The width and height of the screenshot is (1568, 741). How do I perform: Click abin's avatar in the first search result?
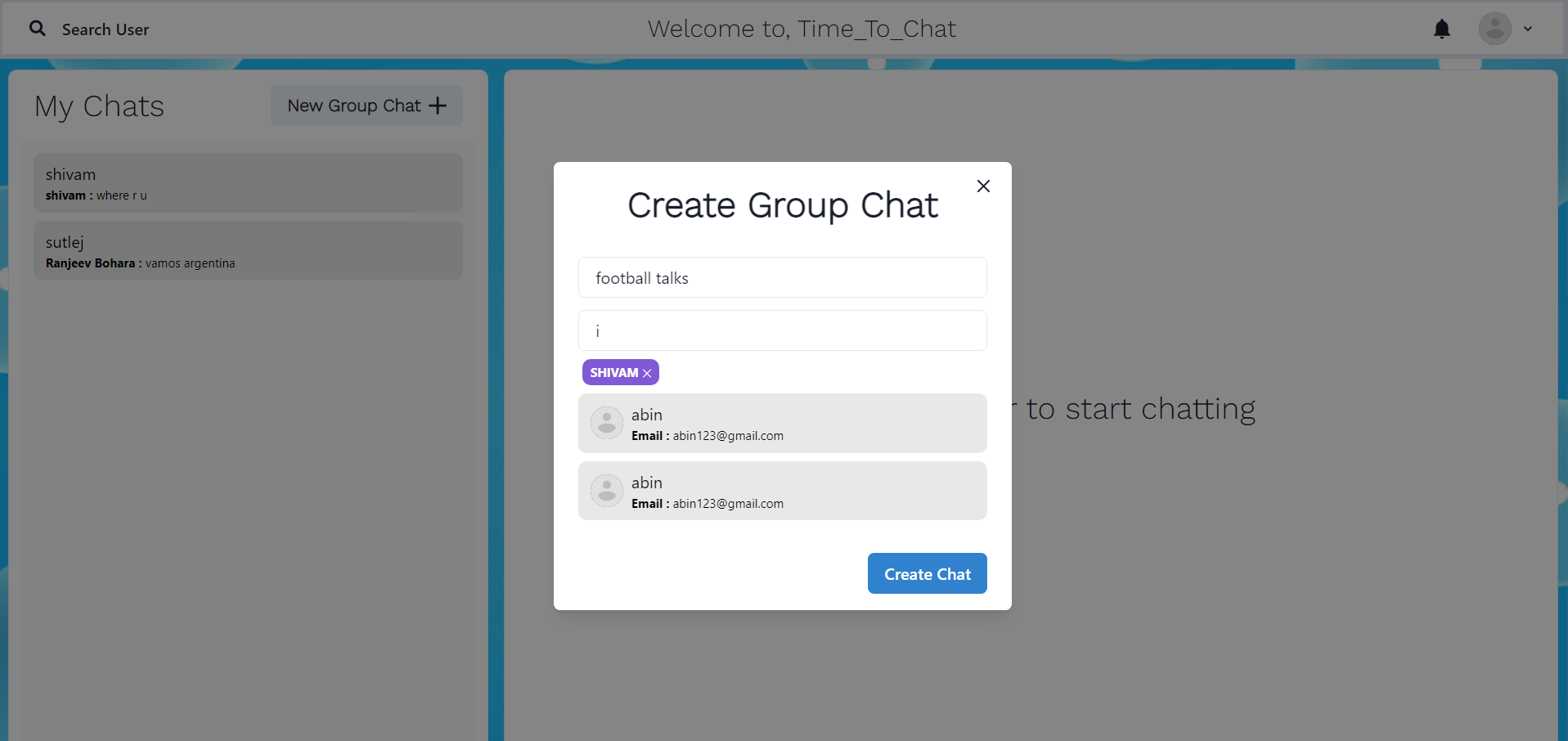pyautogui.click(x=606, y=423)
